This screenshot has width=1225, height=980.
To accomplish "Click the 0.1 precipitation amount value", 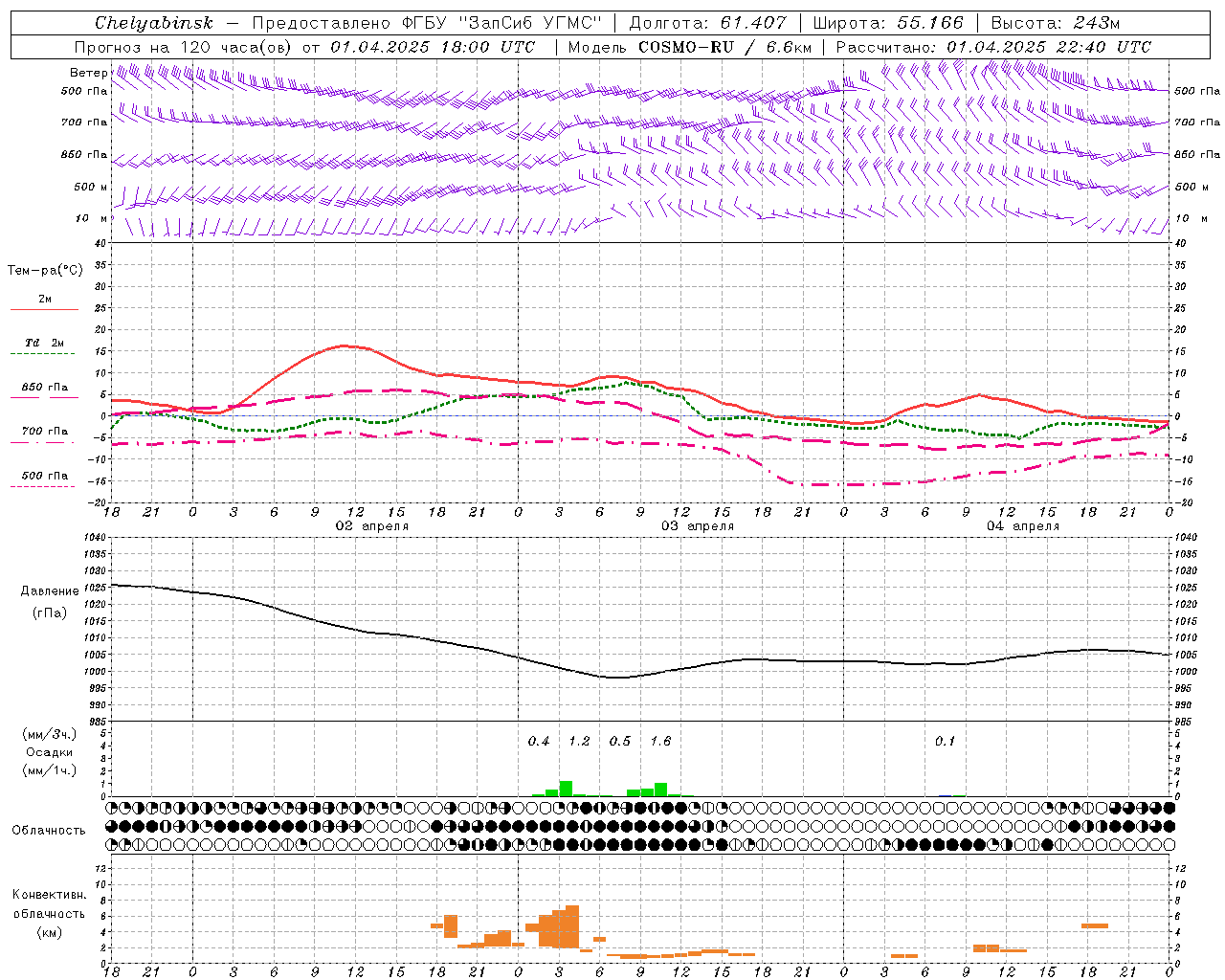I will point(946,742).
